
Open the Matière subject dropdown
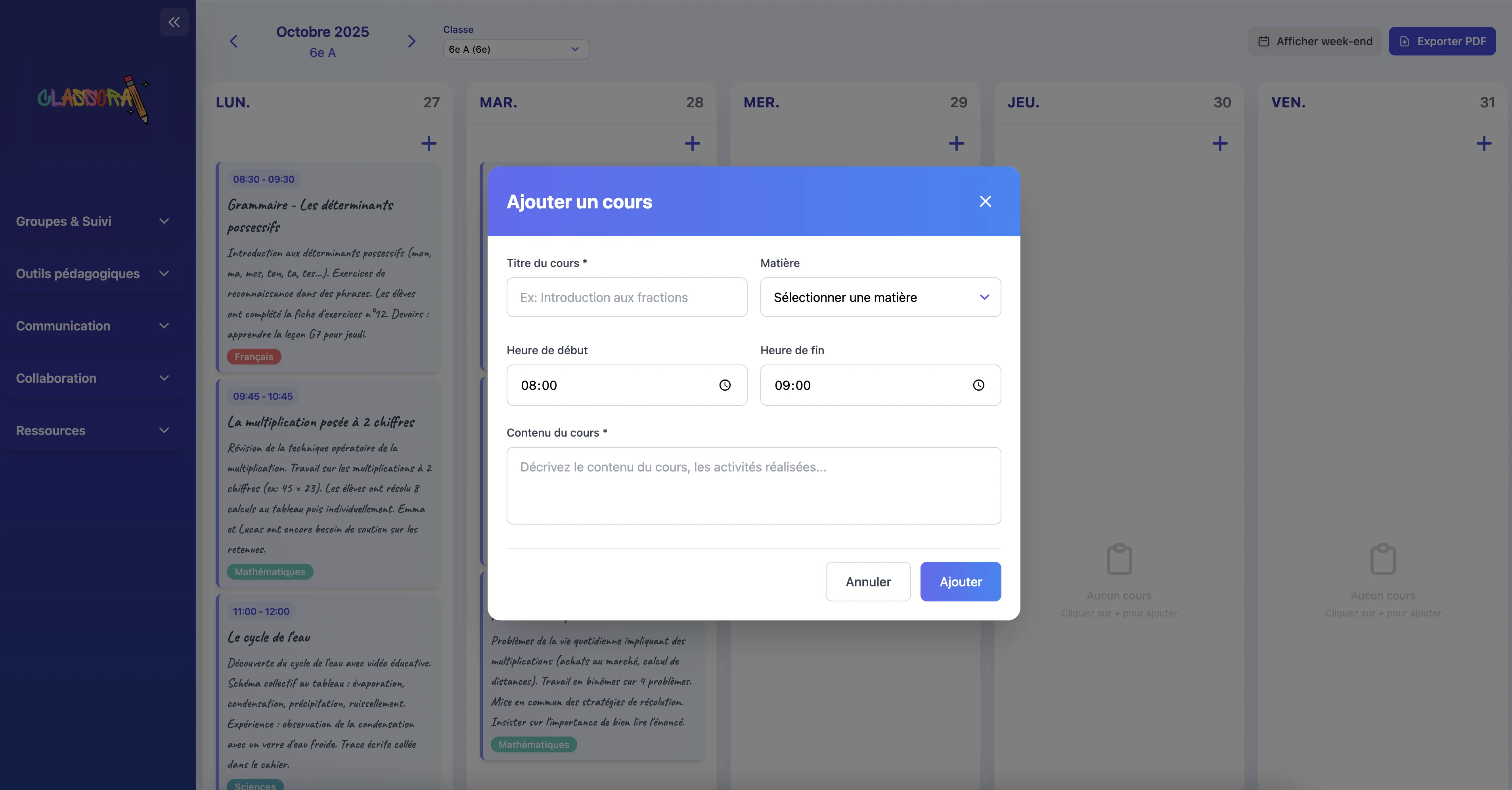[x=880, y=298]
